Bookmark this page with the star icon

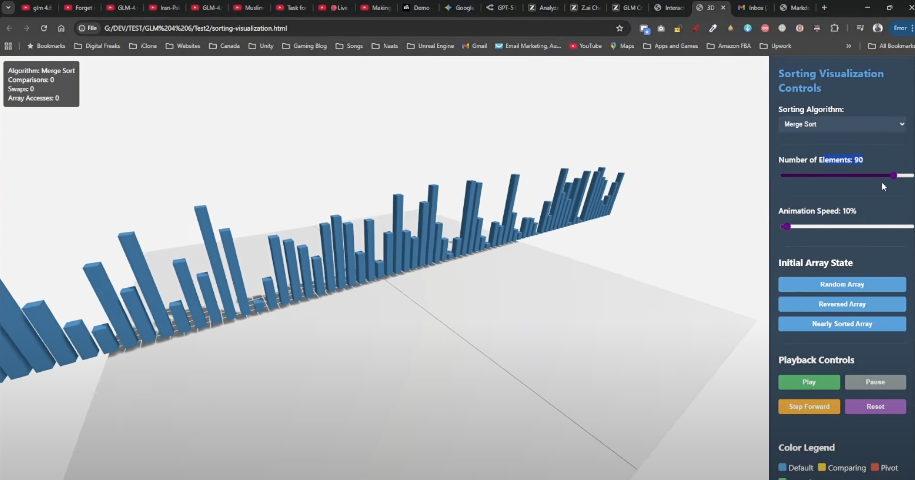point(619,28)
